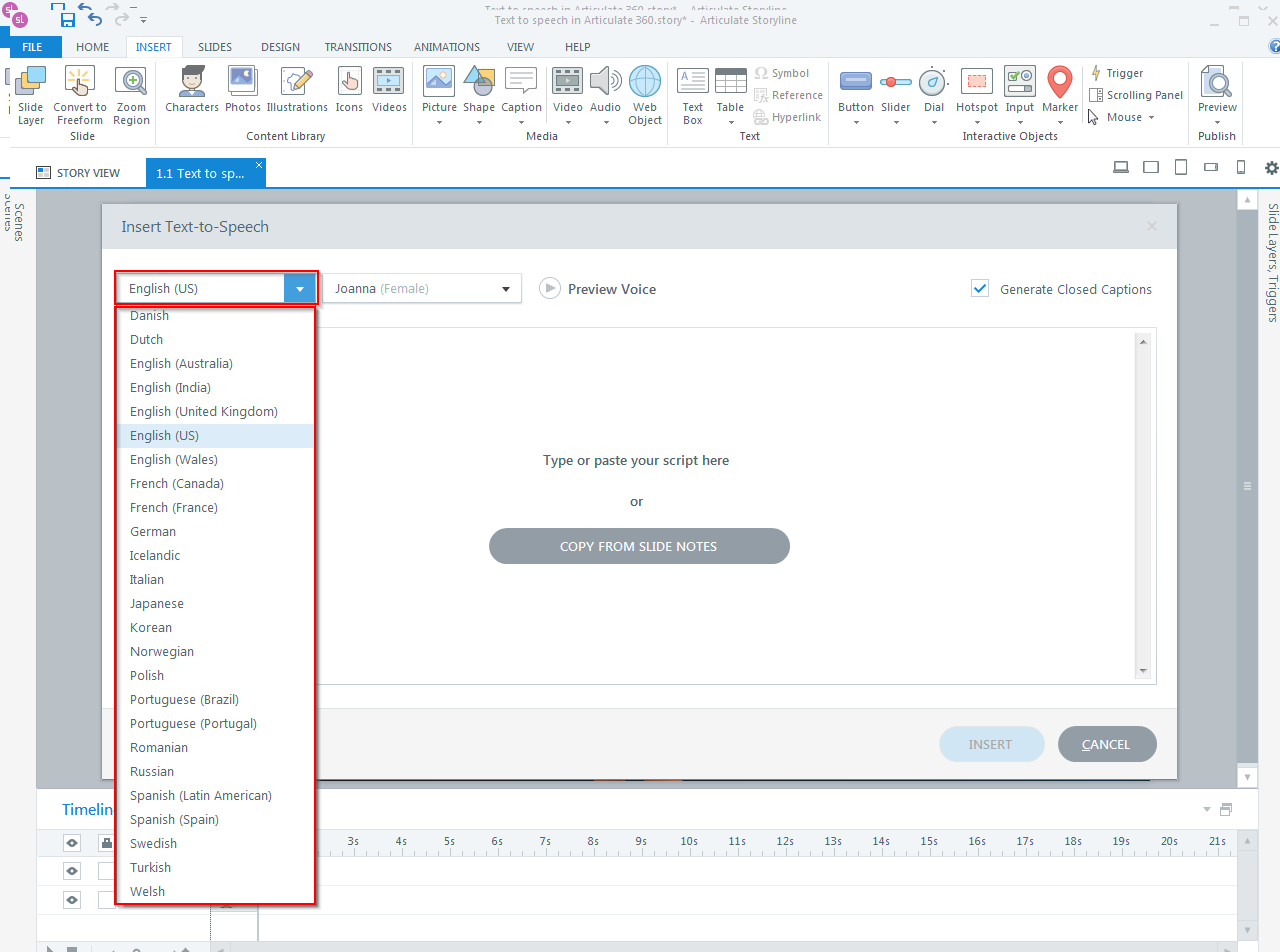Uncheck Generate Closed Captions checkbox
Viewport: 1280px width, 952px height.
pos(980,289)
